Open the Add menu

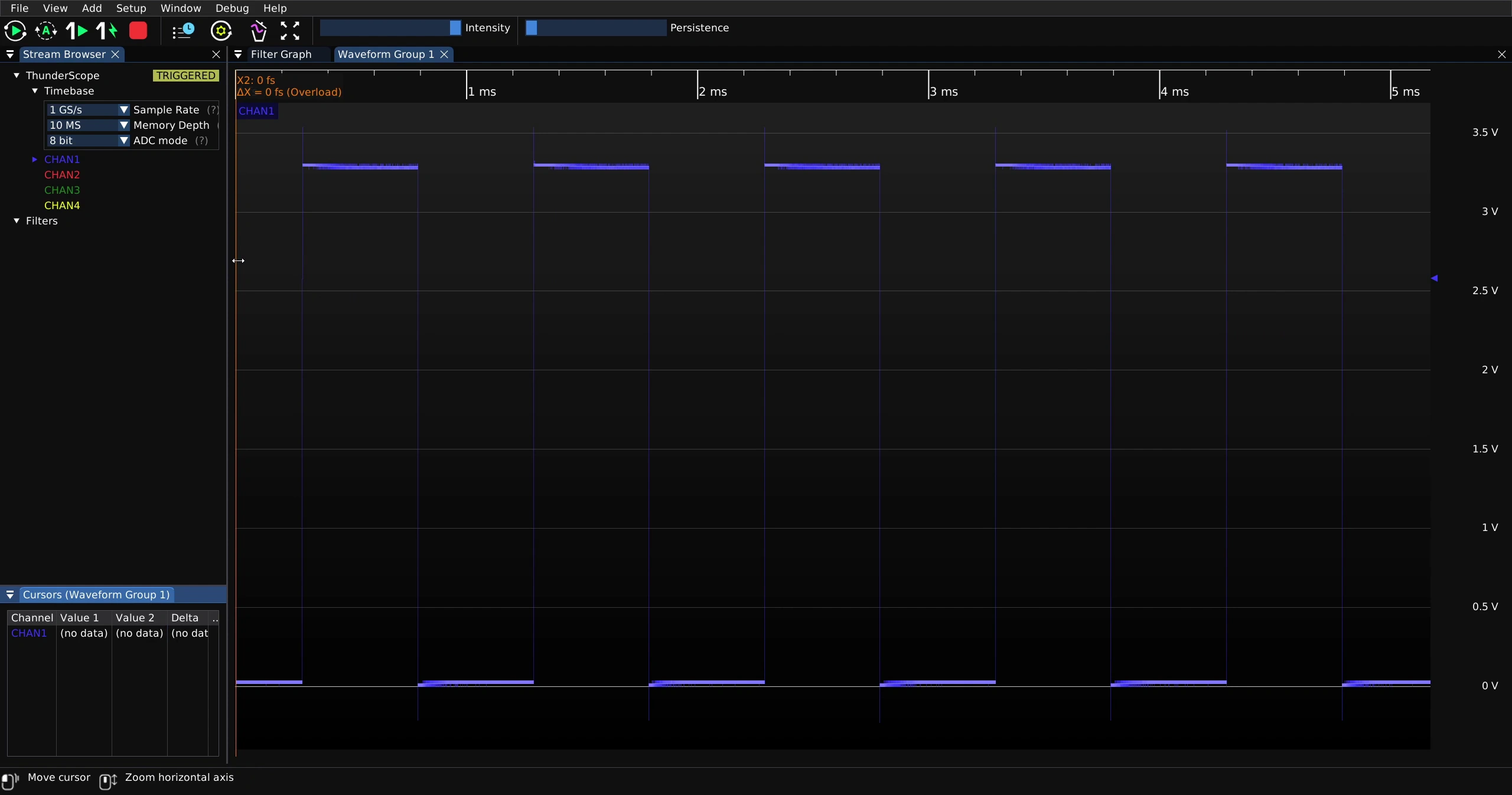coord(92,8)
